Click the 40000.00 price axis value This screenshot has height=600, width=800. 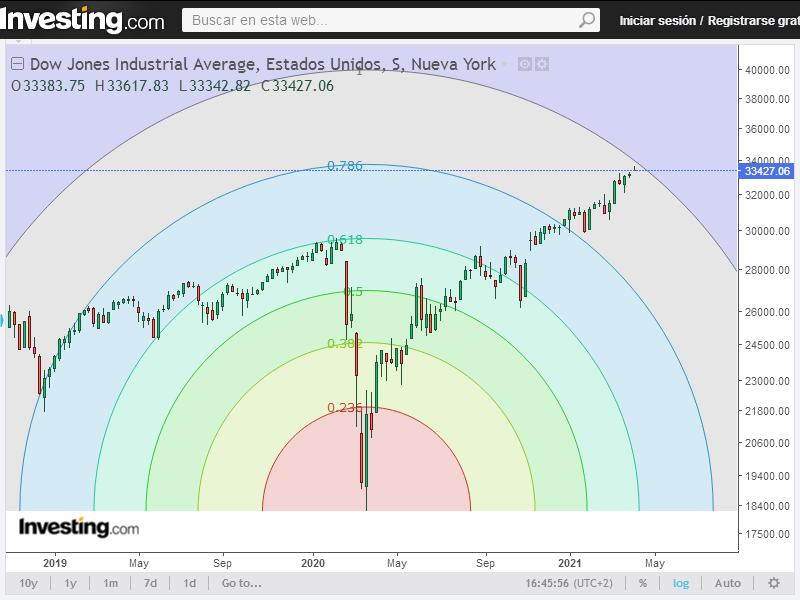767,70
